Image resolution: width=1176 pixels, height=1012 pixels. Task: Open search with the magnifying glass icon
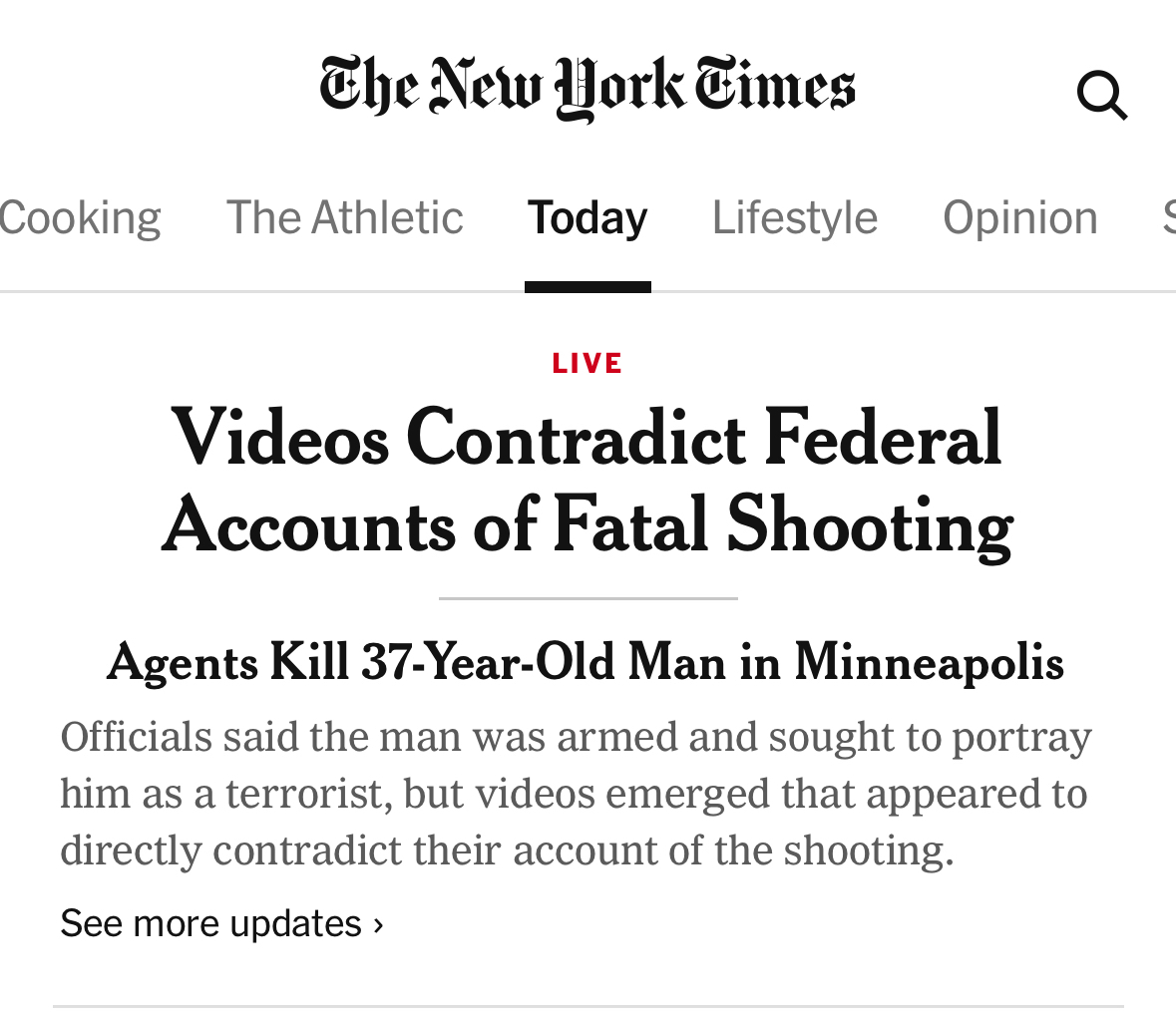point(1101,96)
